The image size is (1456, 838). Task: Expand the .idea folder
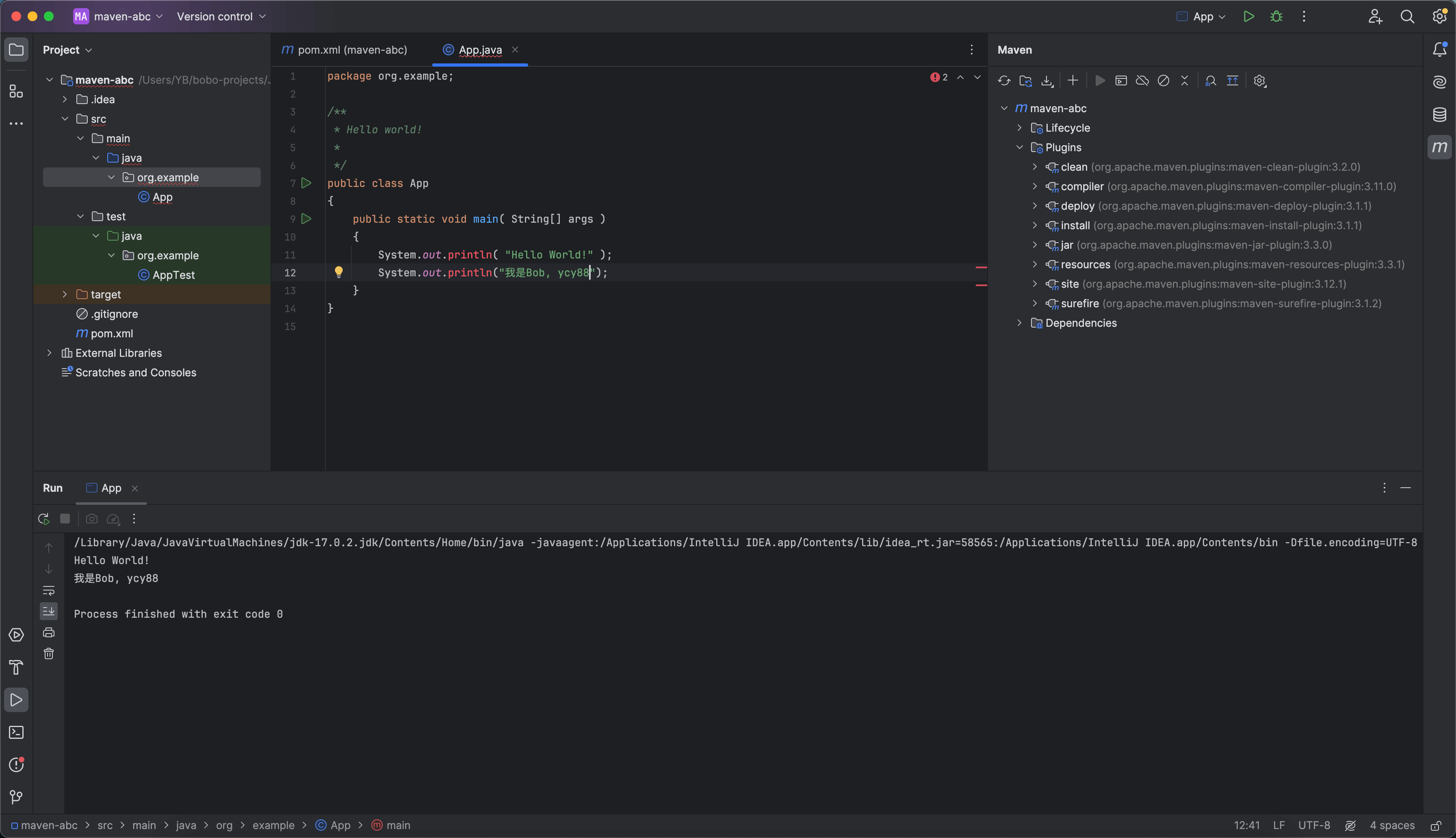(65, 99)
